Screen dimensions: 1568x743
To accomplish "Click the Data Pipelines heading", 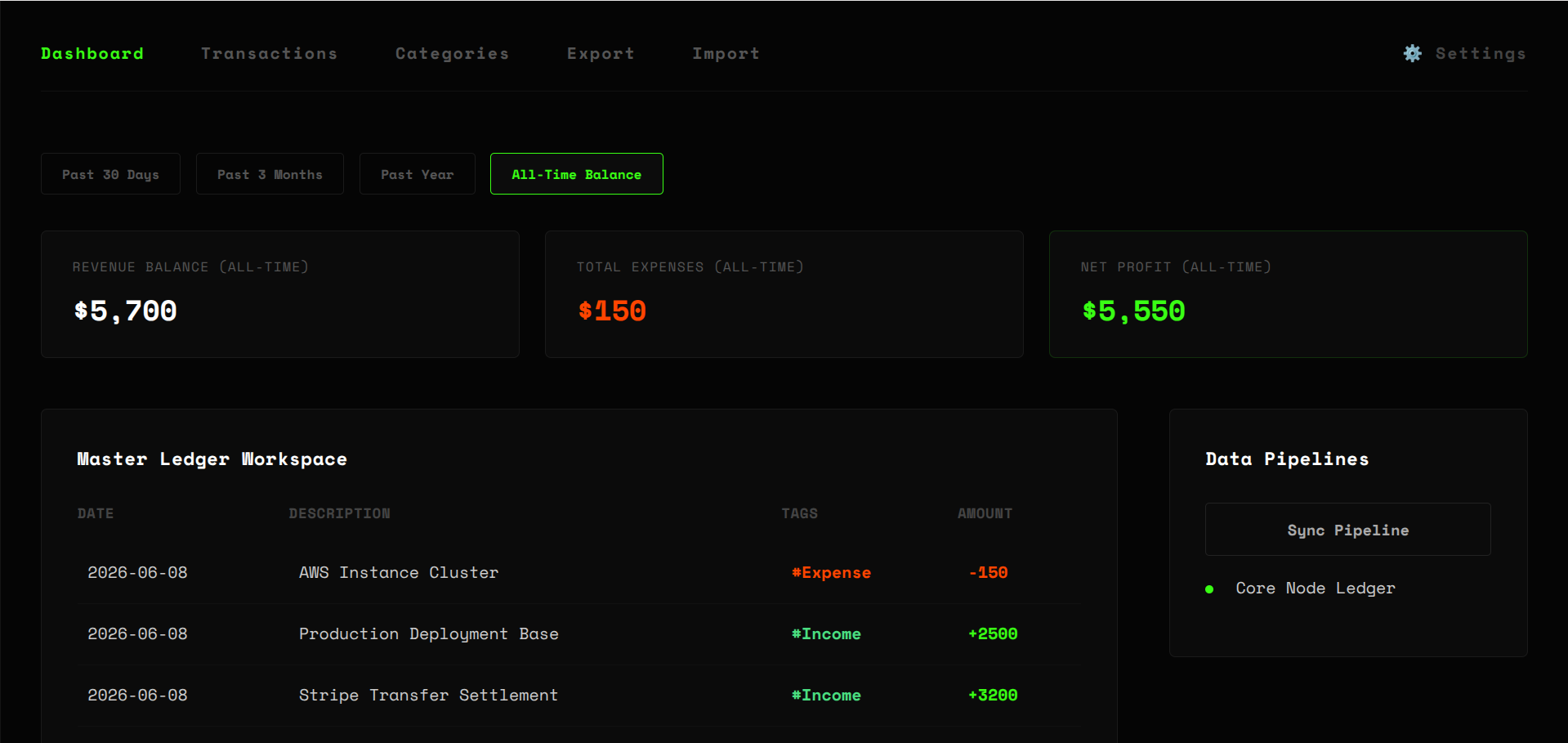I will 1287,459.
